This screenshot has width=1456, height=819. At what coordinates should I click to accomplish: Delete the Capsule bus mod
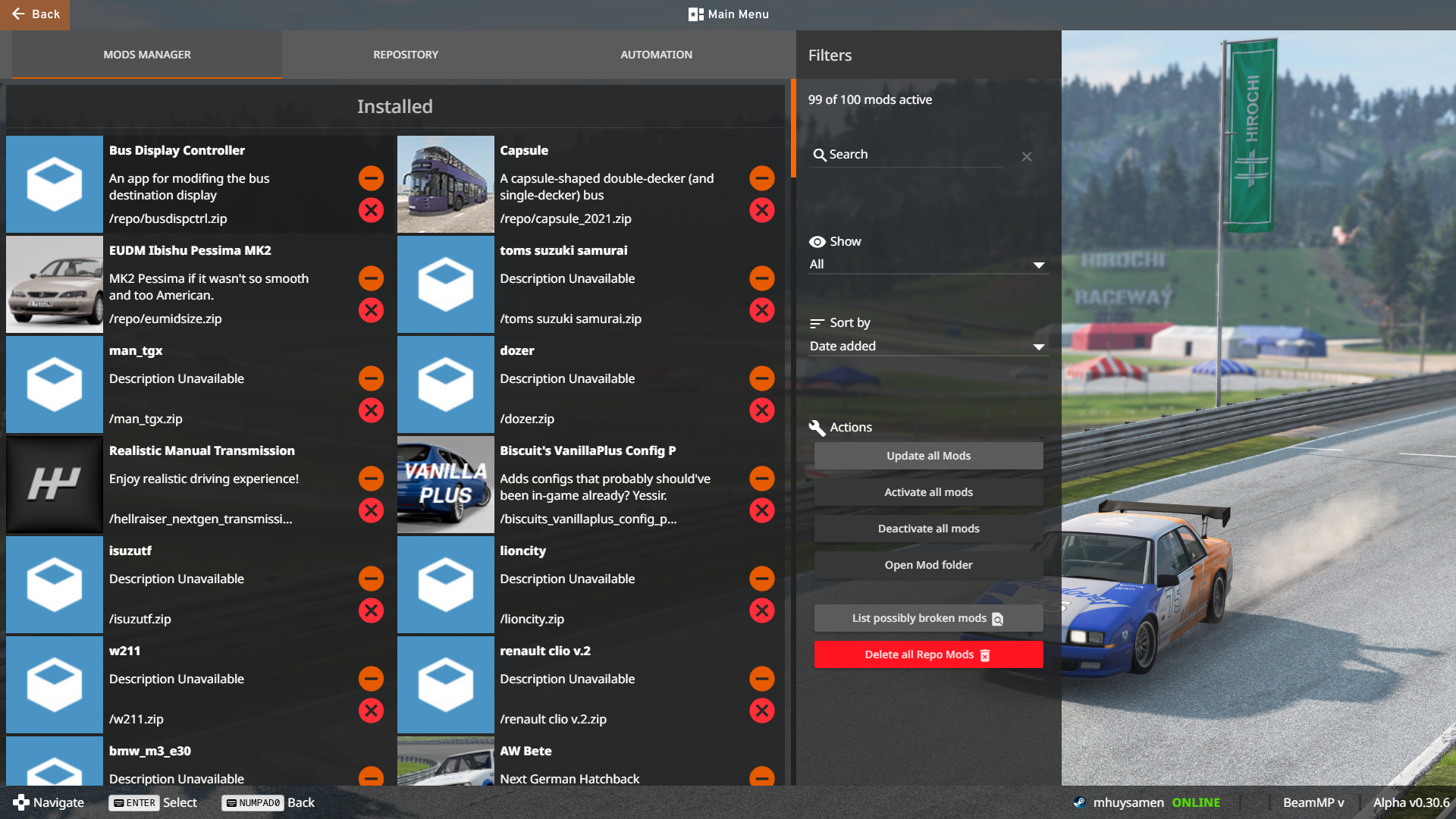click(x=762, y=210)
